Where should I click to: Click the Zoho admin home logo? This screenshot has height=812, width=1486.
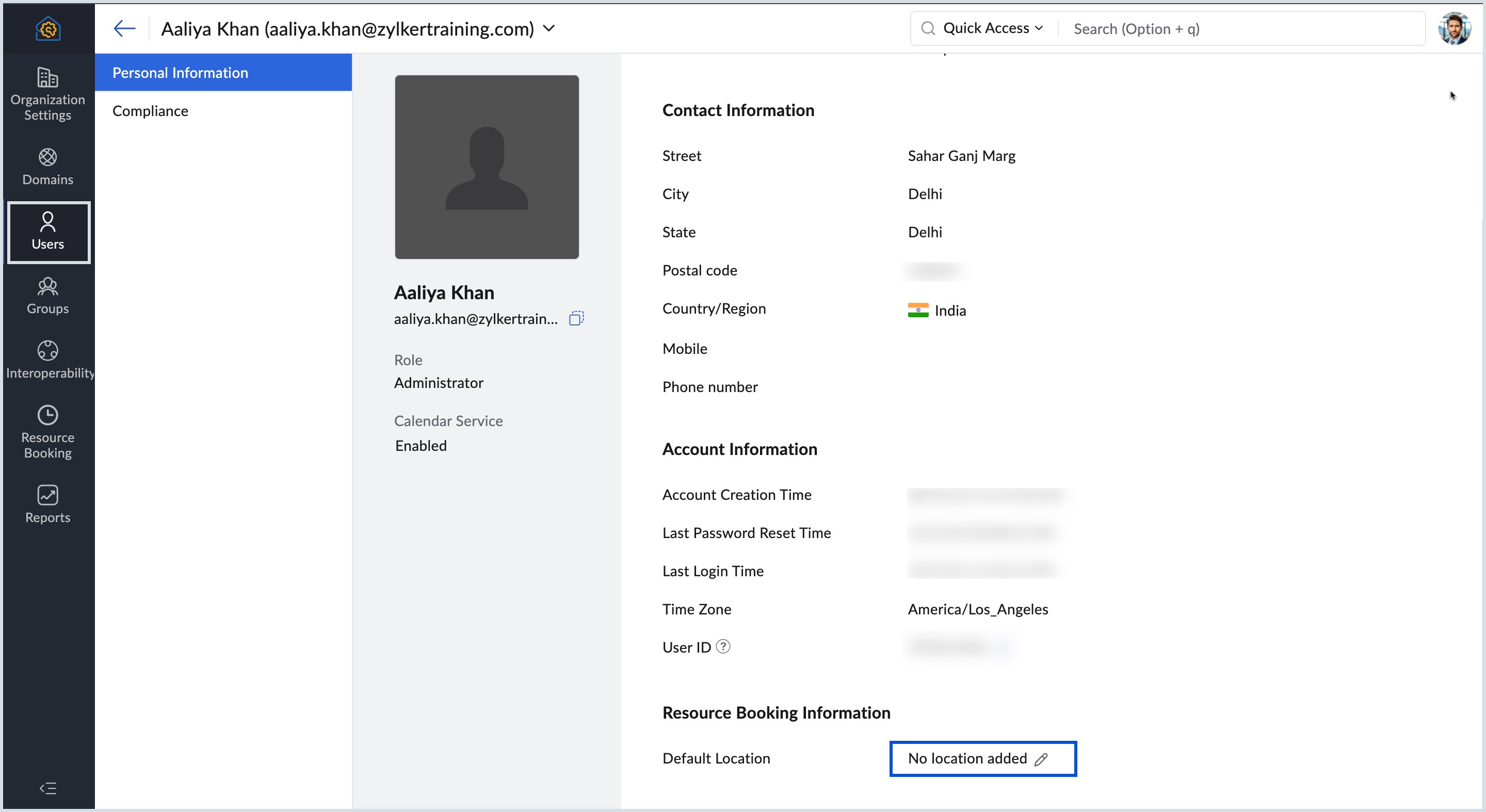pos(47,28)
